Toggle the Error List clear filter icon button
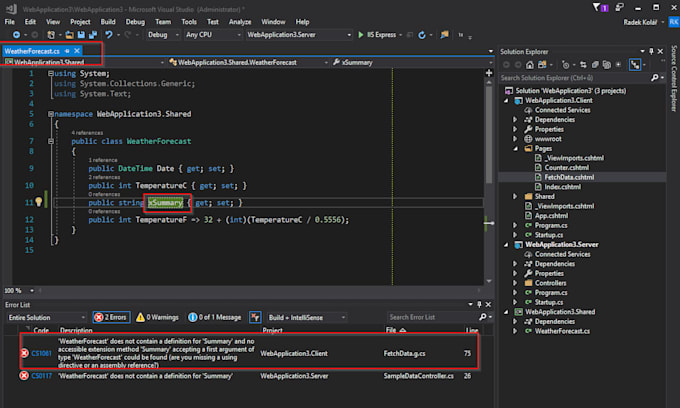This screenshot has height=408, width=680. click(255, 317)
